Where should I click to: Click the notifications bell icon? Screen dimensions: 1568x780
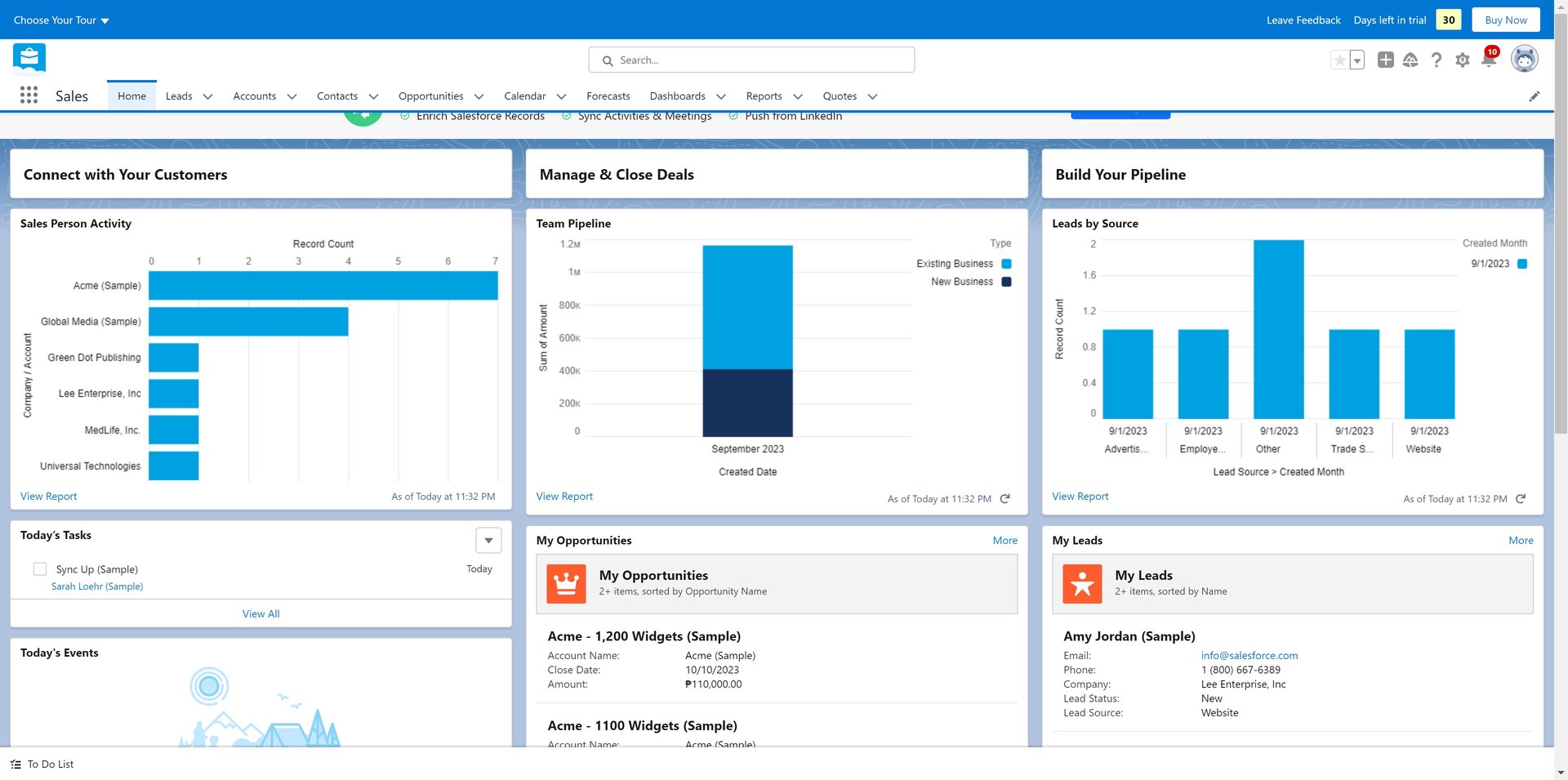click(1488, 60)
